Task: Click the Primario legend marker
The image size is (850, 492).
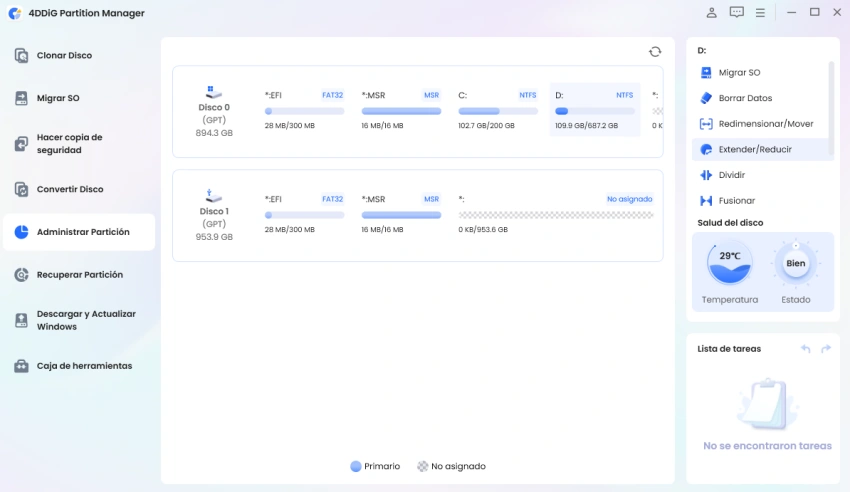Action: [x=356, y=467]
